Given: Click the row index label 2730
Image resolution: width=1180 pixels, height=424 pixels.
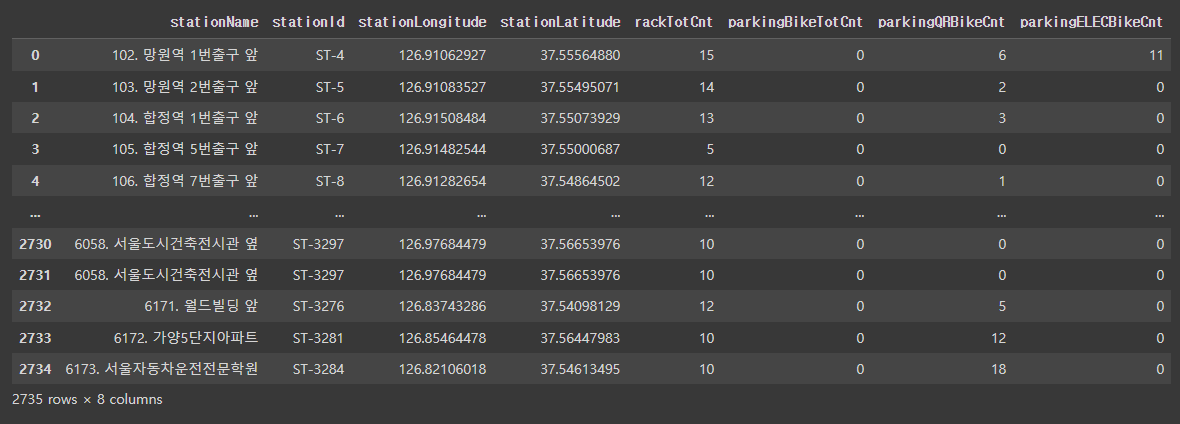Looking at the screenshot, I should click(35, 244).
